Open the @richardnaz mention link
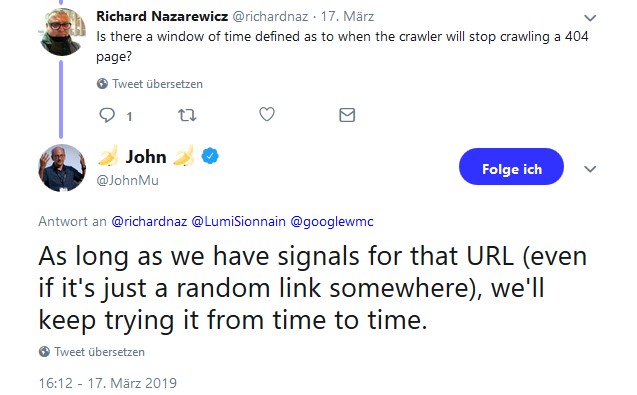 [x=149, y=221]
